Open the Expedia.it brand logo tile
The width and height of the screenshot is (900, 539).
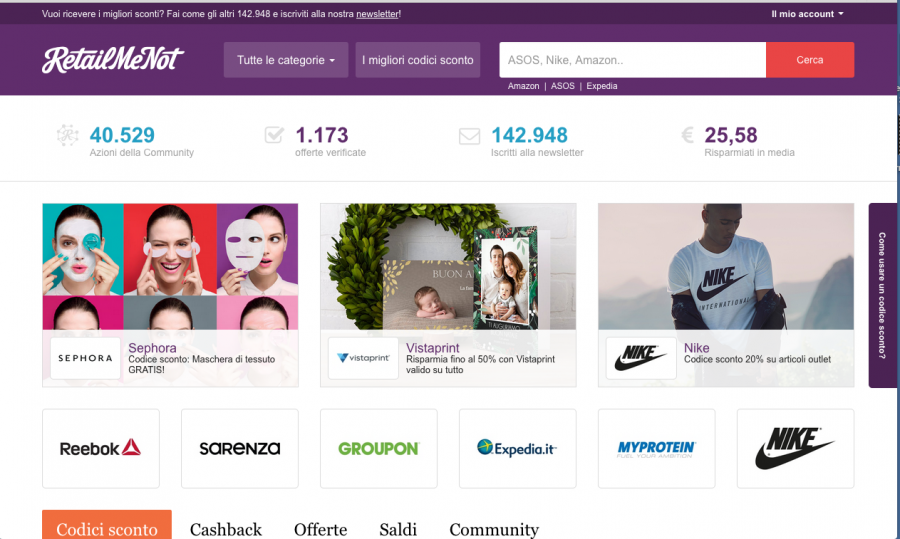coord(518,448)
